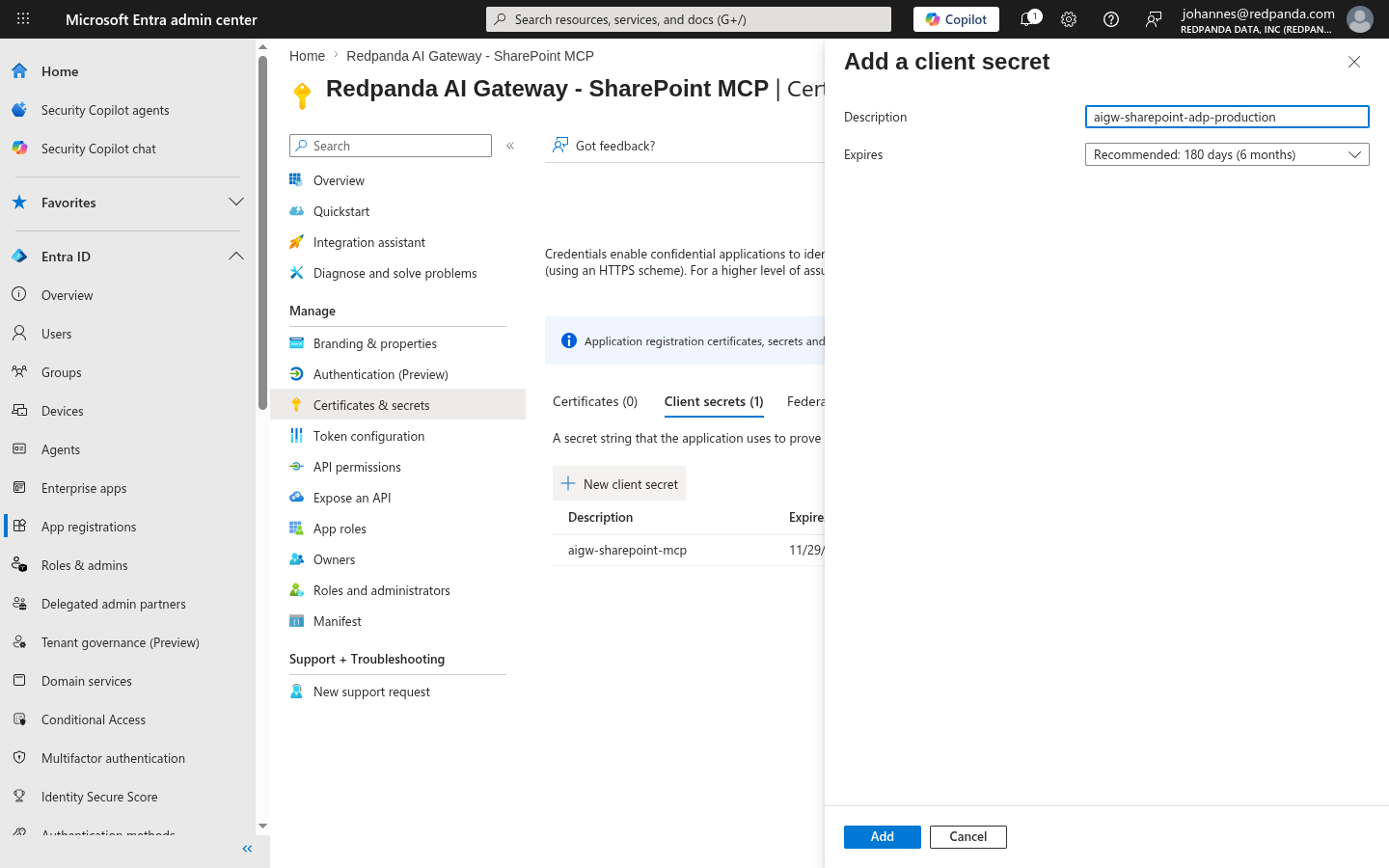Cancel adding the client secret

pos(968,837)
